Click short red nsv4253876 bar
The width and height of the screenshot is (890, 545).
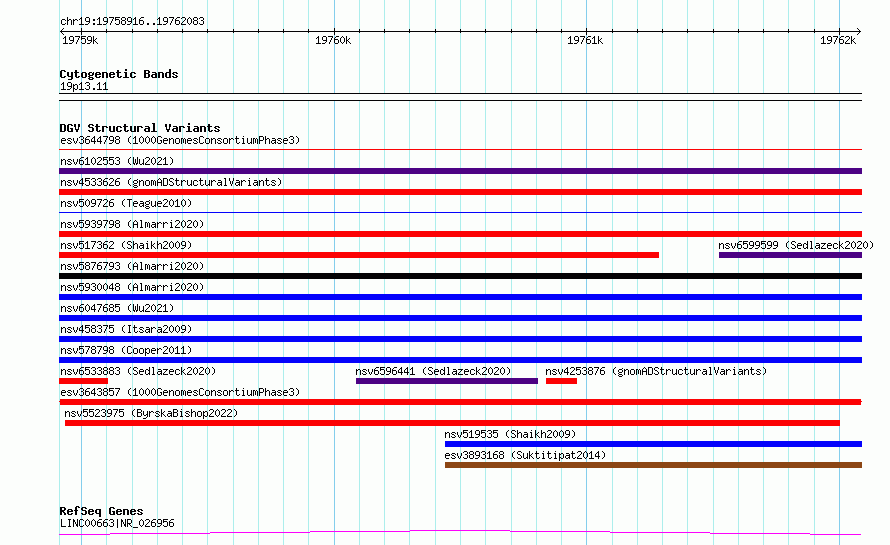[x=561, y=381]
